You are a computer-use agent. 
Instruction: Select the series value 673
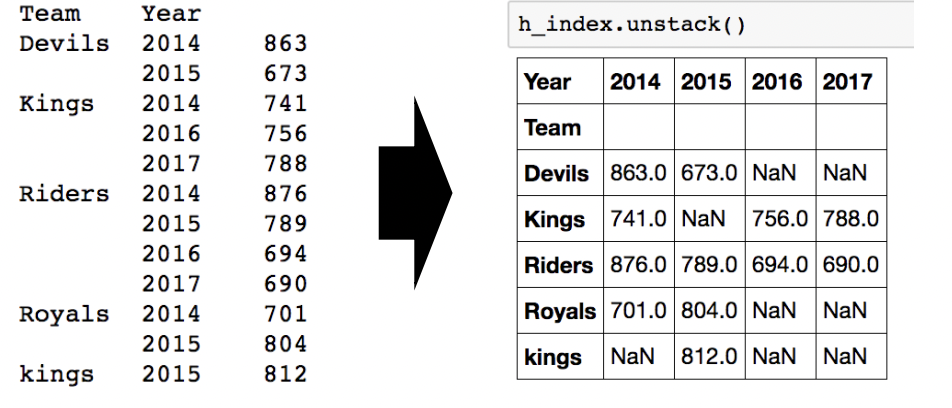[286, 73]
